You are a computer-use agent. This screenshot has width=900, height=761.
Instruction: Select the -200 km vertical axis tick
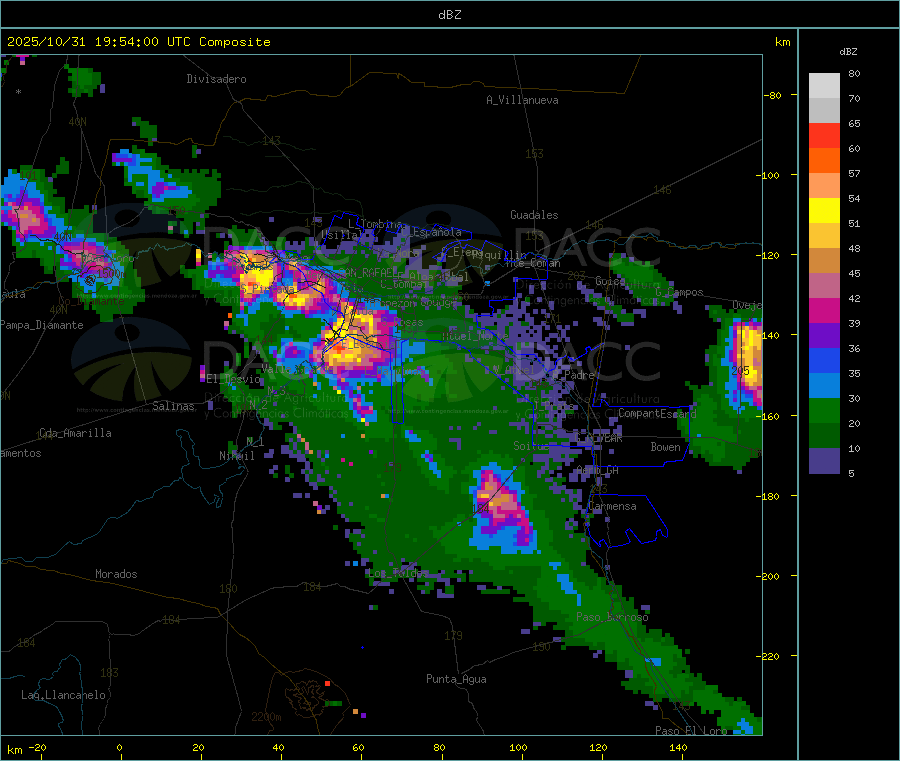click(767, 576)
